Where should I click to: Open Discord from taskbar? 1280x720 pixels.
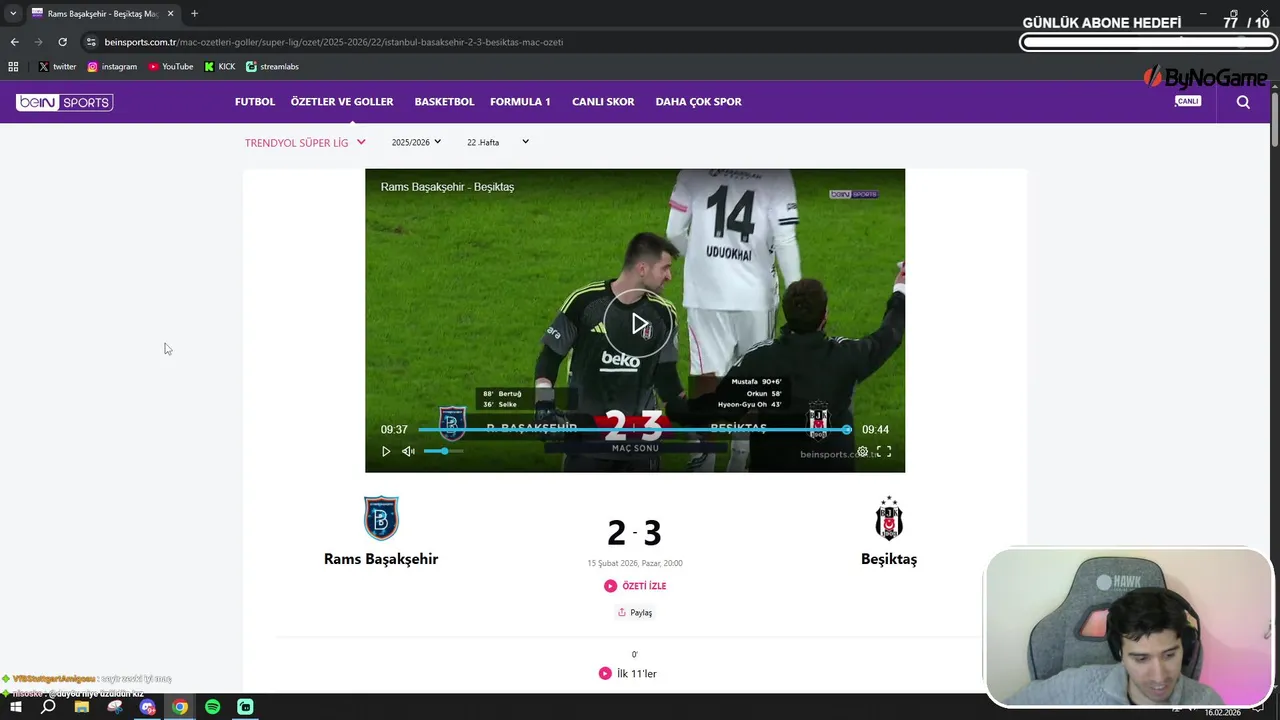[148, 707]
